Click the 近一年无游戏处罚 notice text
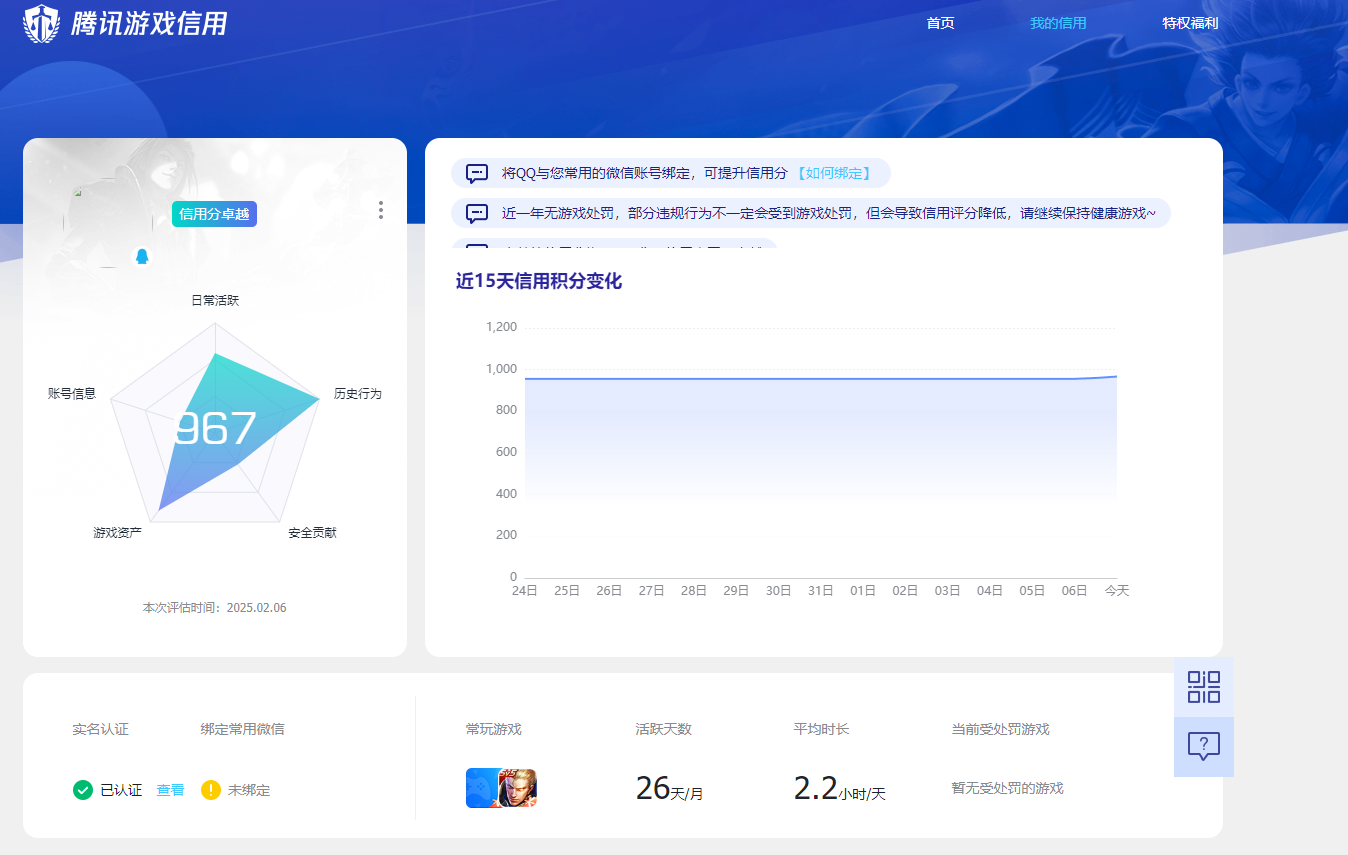The width and height of the screenshot is (1348, 855). click(x=828, y=213)
